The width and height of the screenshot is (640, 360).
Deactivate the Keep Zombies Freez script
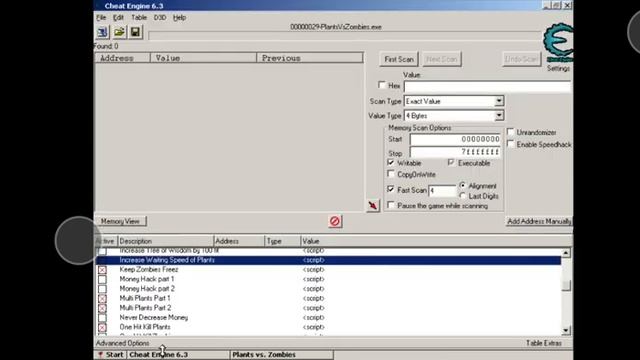[x=102, y=270]
